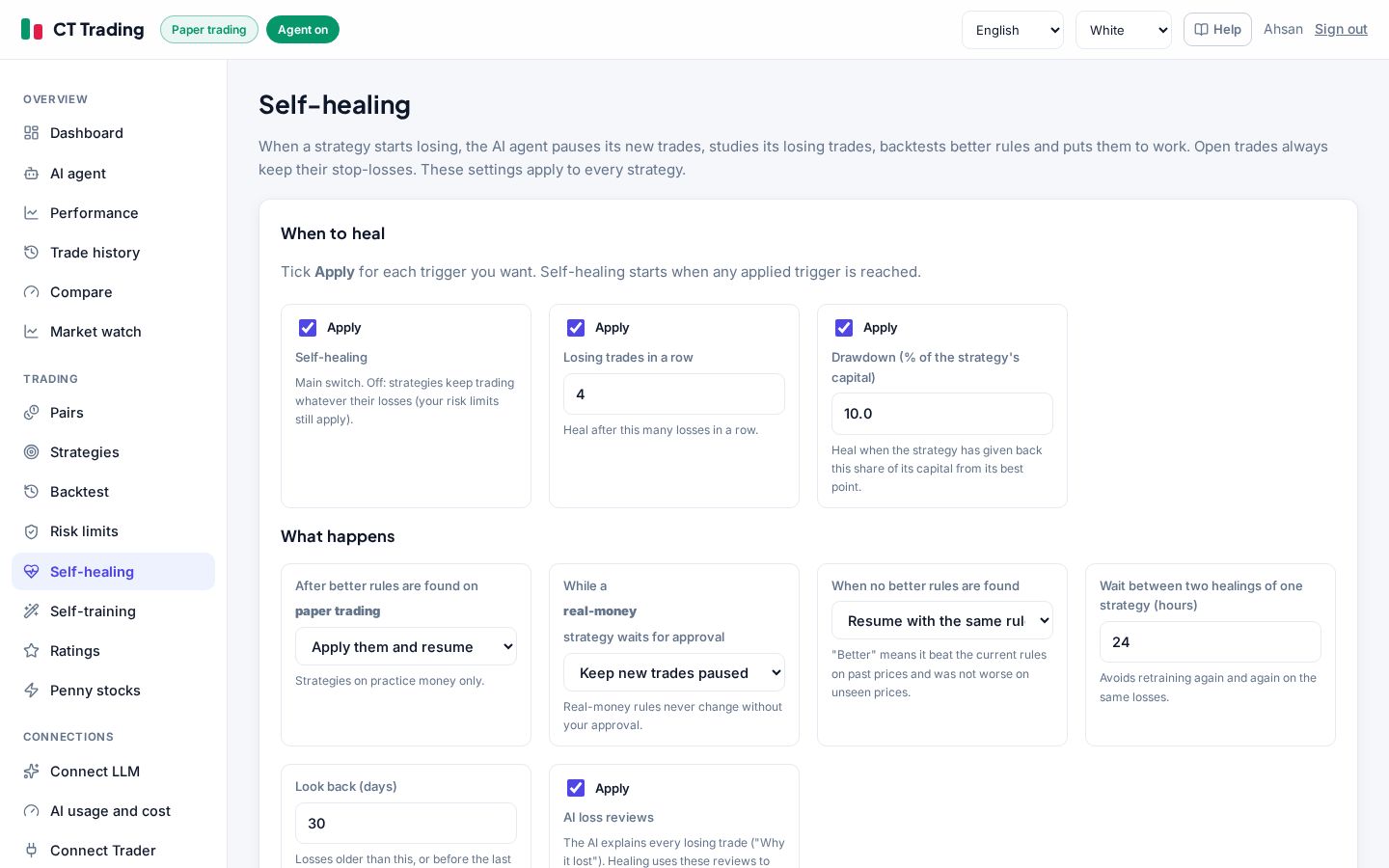Click the Self-training wand icon
Image resolution: width=1389 pixels, height=868 pixels.
pyautogui.click(x=31, y=611)
